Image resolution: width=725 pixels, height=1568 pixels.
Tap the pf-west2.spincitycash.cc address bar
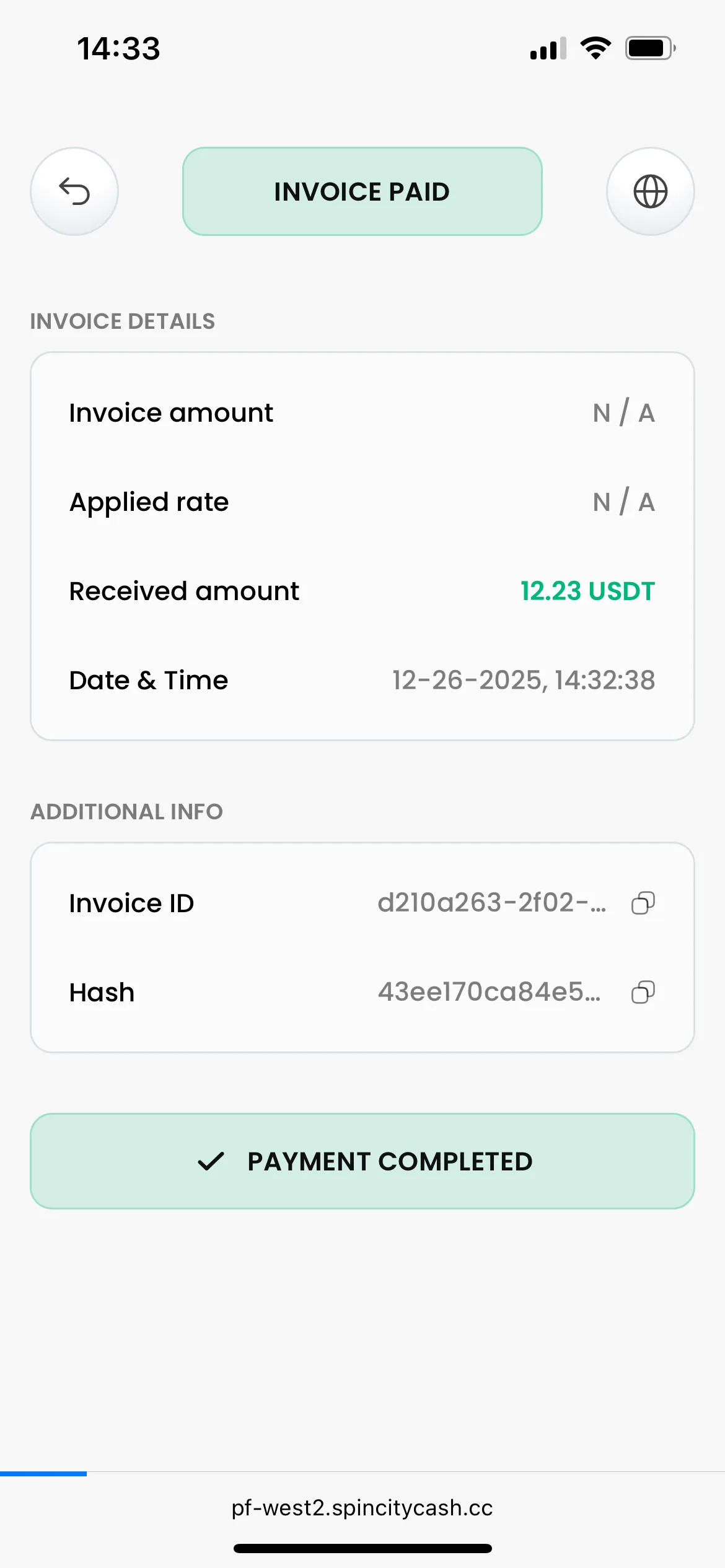click(362, 1508)
